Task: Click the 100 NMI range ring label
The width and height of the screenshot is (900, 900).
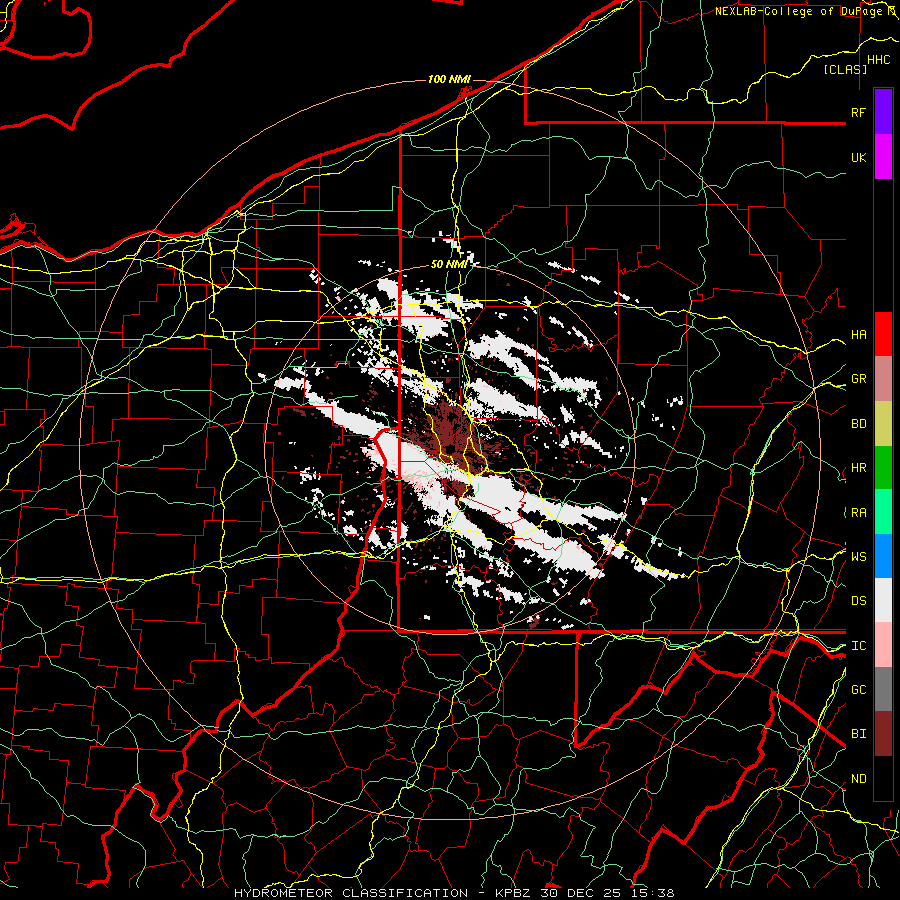Action: [x=449, y=79]
